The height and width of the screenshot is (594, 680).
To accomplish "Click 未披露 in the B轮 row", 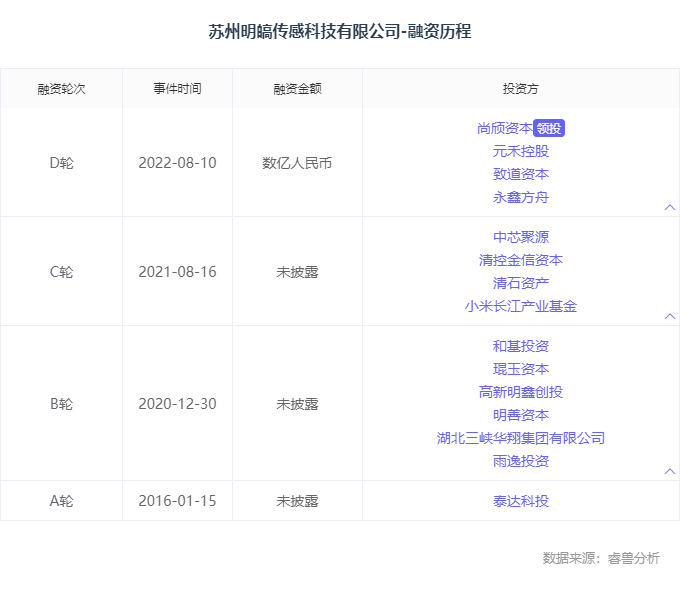I will pyautogui.click(x=298, y=404).
